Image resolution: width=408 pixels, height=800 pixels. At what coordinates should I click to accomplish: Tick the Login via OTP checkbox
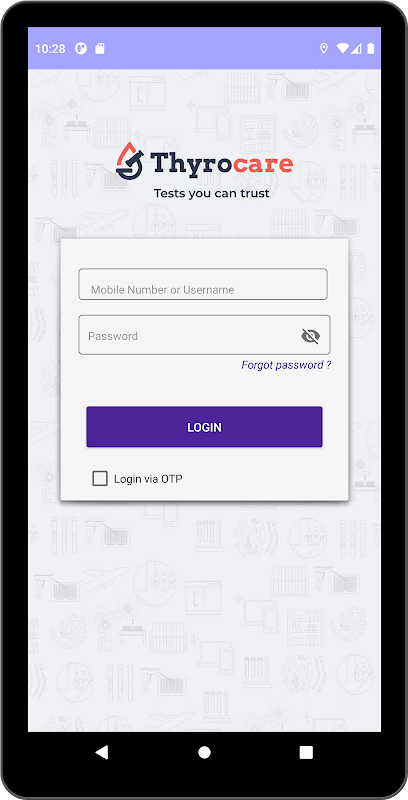tap(100, 479)
